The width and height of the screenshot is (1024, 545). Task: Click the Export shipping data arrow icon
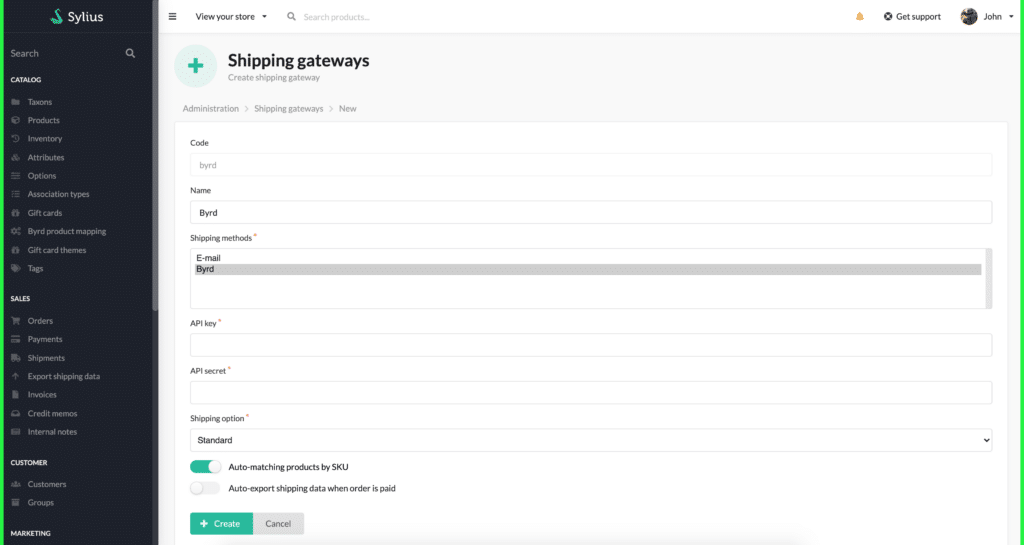(x=16, y=376)
